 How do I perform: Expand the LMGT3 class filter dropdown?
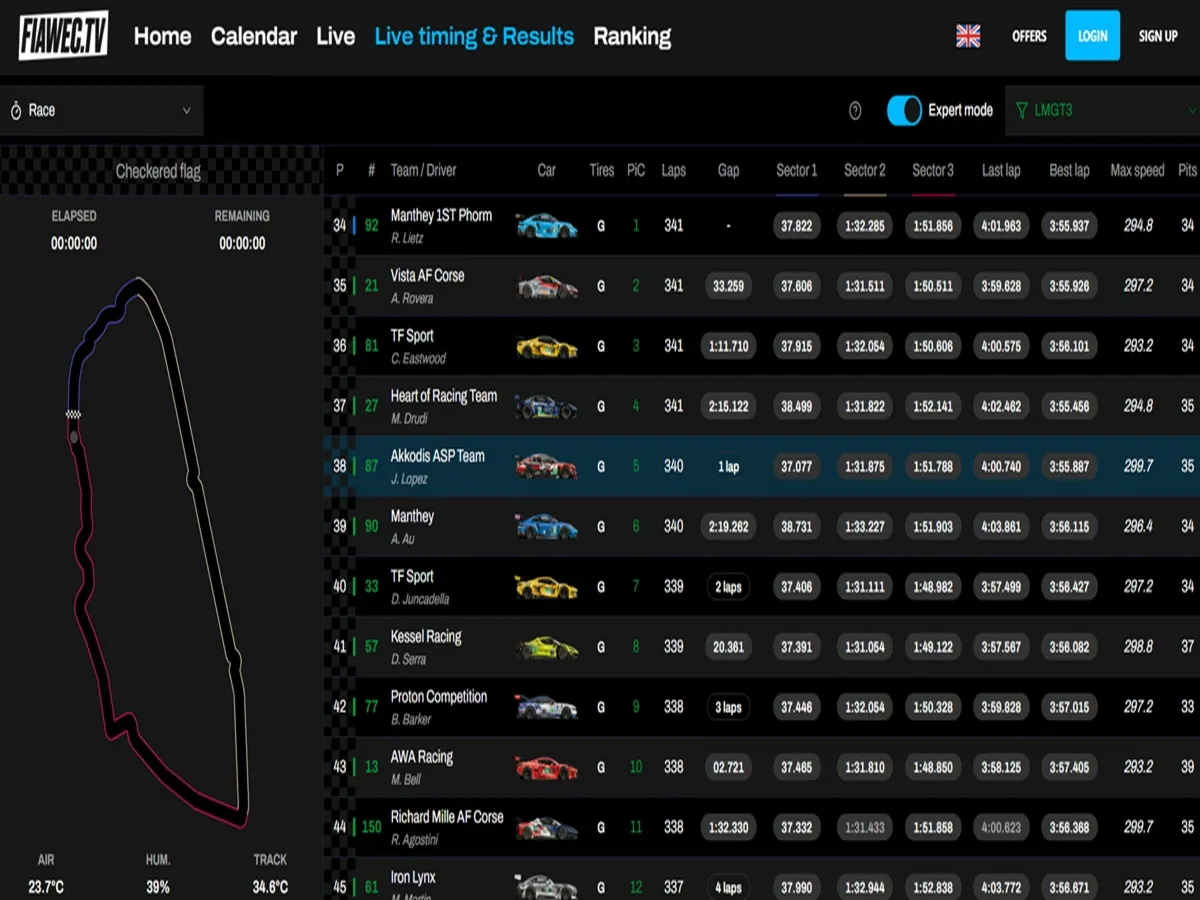[x=1104, y=111]
